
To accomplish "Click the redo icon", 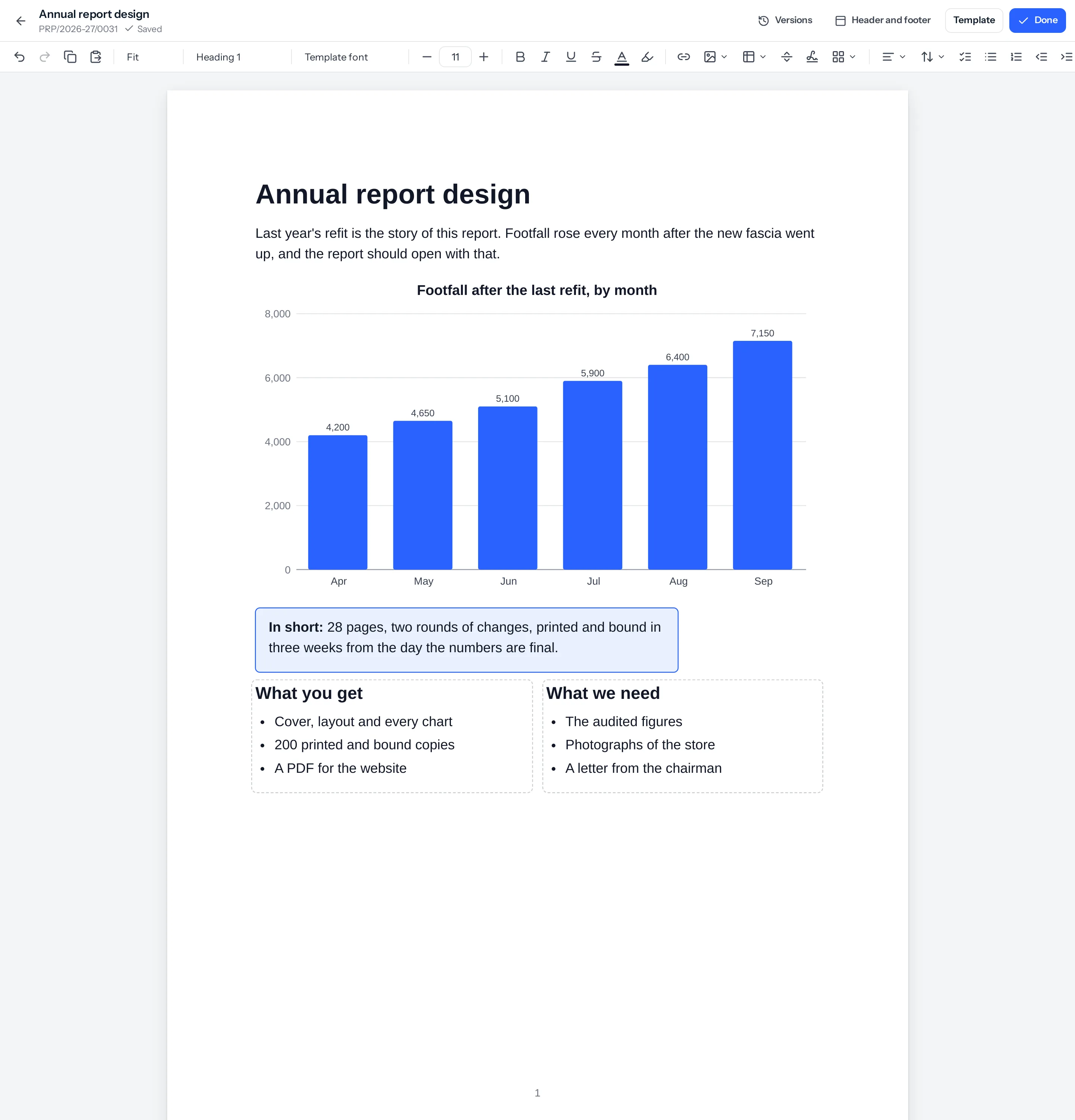I will tap(44, 57).
